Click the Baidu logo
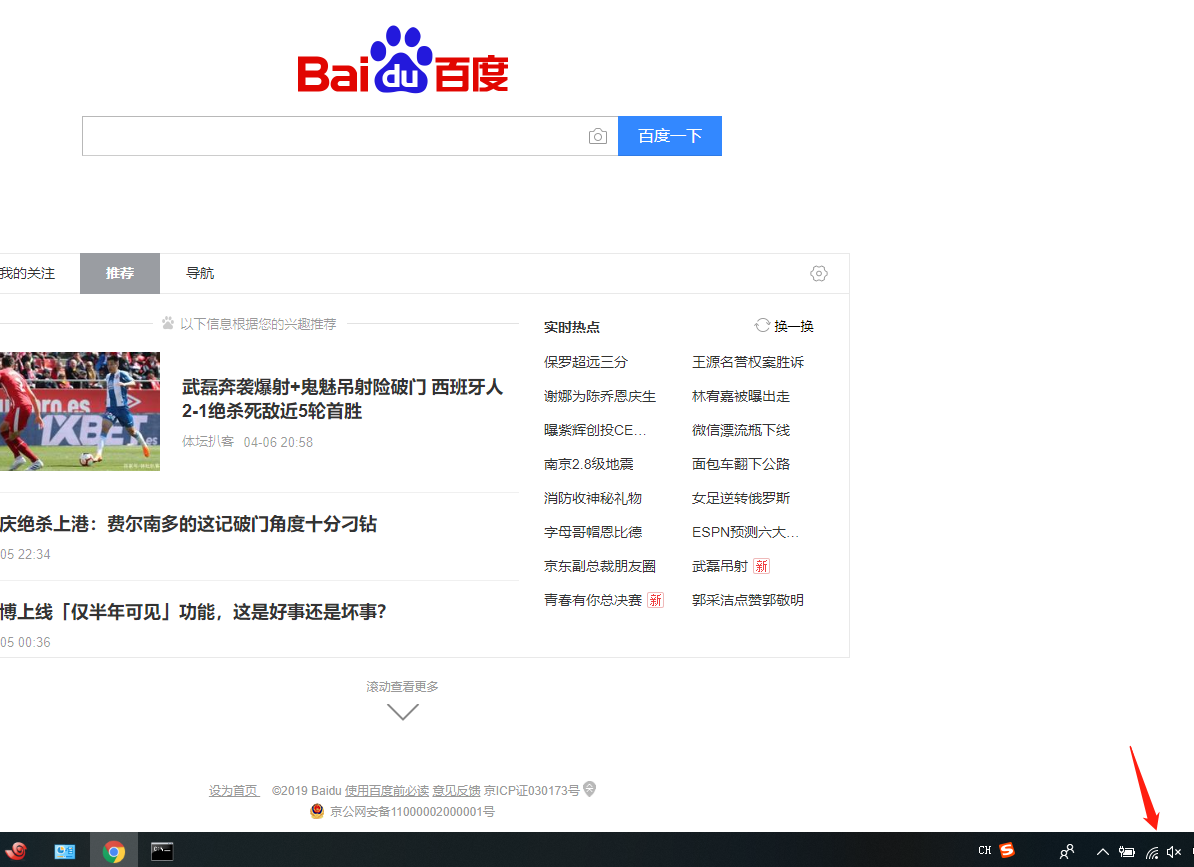The height and width of the screenshot is (867, 1194). (x=403, y=60)
